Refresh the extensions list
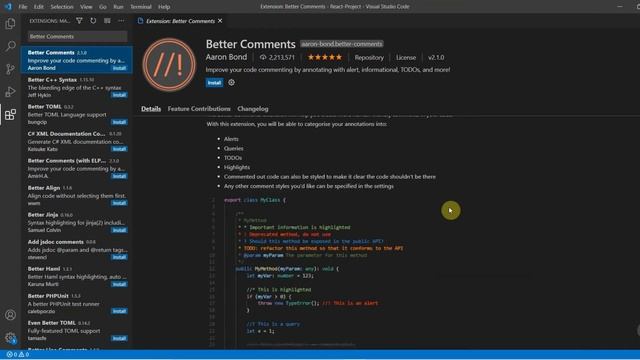 (93, 21)
